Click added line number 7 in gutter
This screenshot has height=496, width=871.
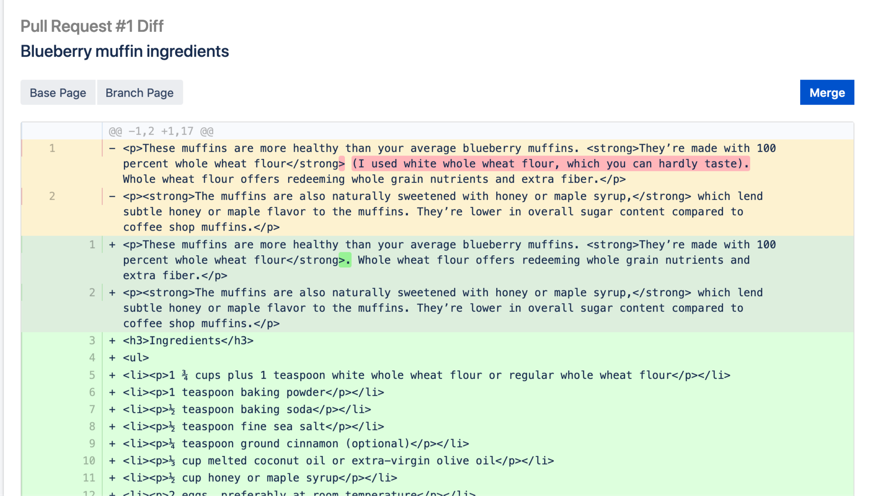[x=92, y=410]
